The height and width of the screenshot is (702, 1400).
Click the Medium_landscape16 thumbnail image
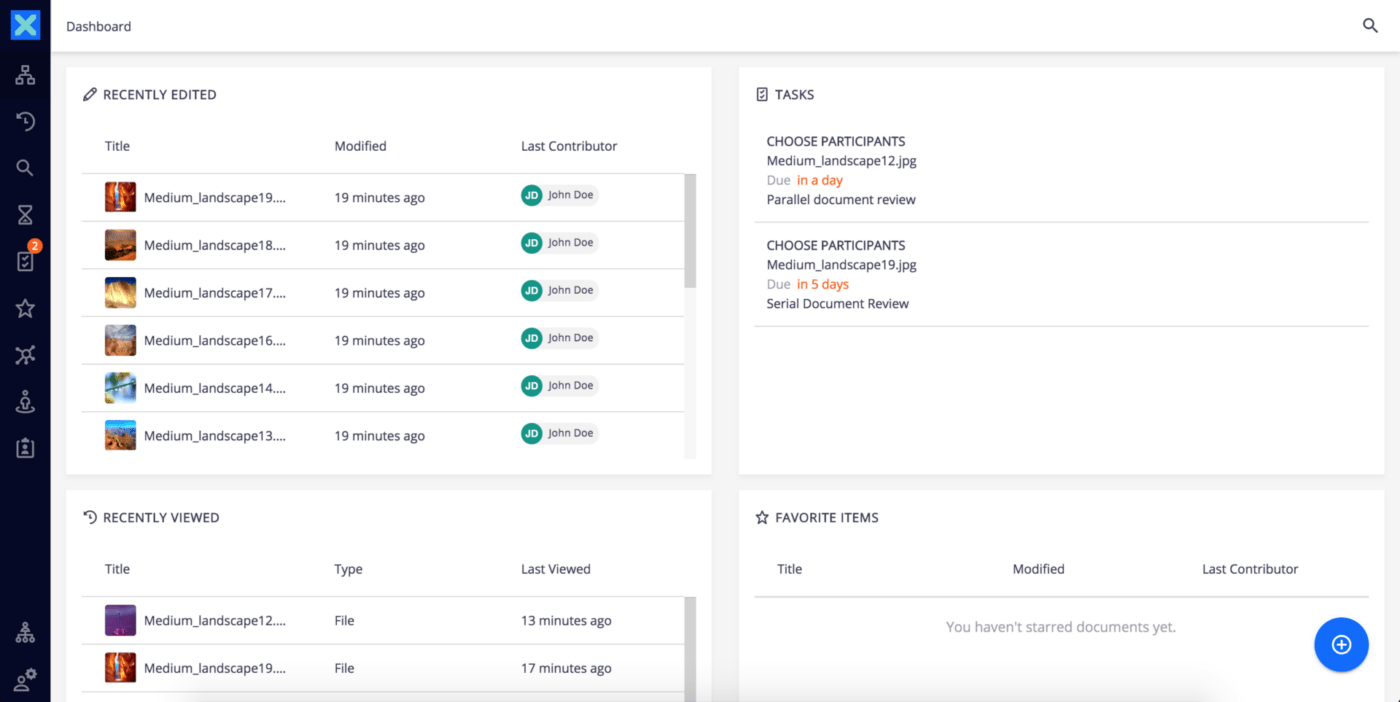[x=120, y=341]
